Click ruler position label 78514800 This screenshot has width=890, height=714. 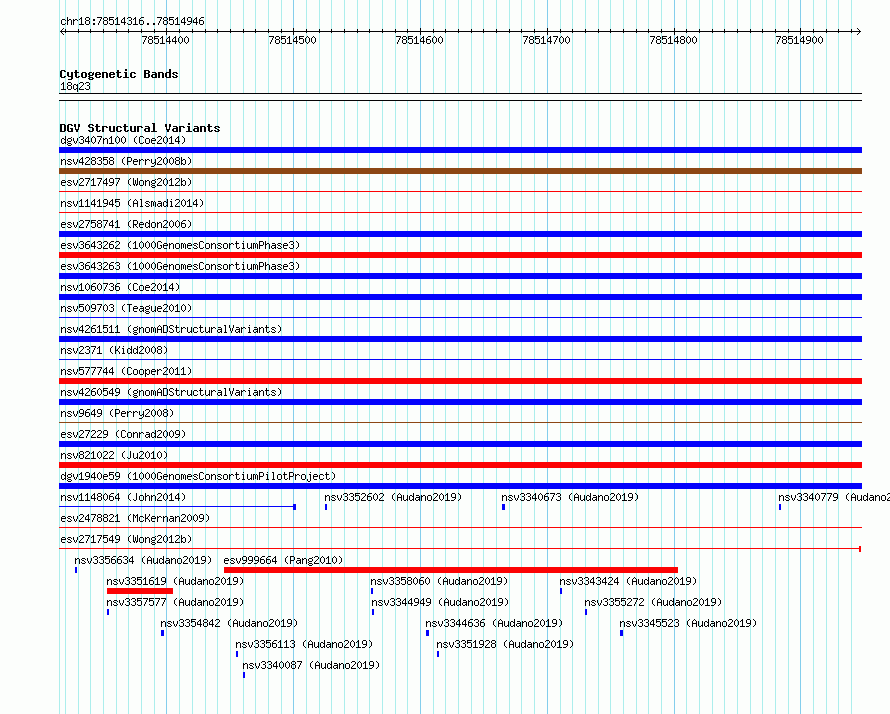[x=674, y=40]
